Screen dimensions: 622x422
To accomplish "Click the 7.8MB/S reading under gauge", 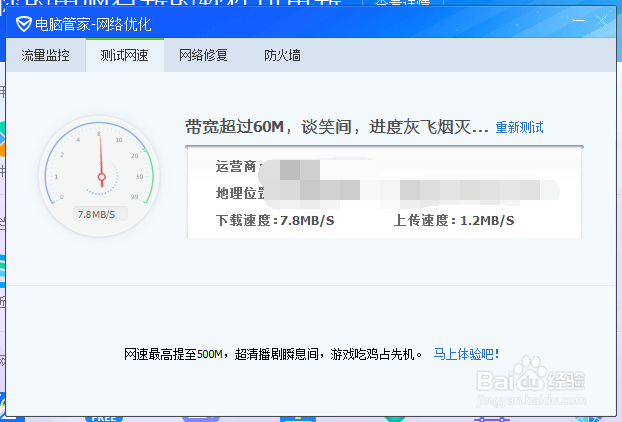I will pyautogui.click(x=96, y=215).
